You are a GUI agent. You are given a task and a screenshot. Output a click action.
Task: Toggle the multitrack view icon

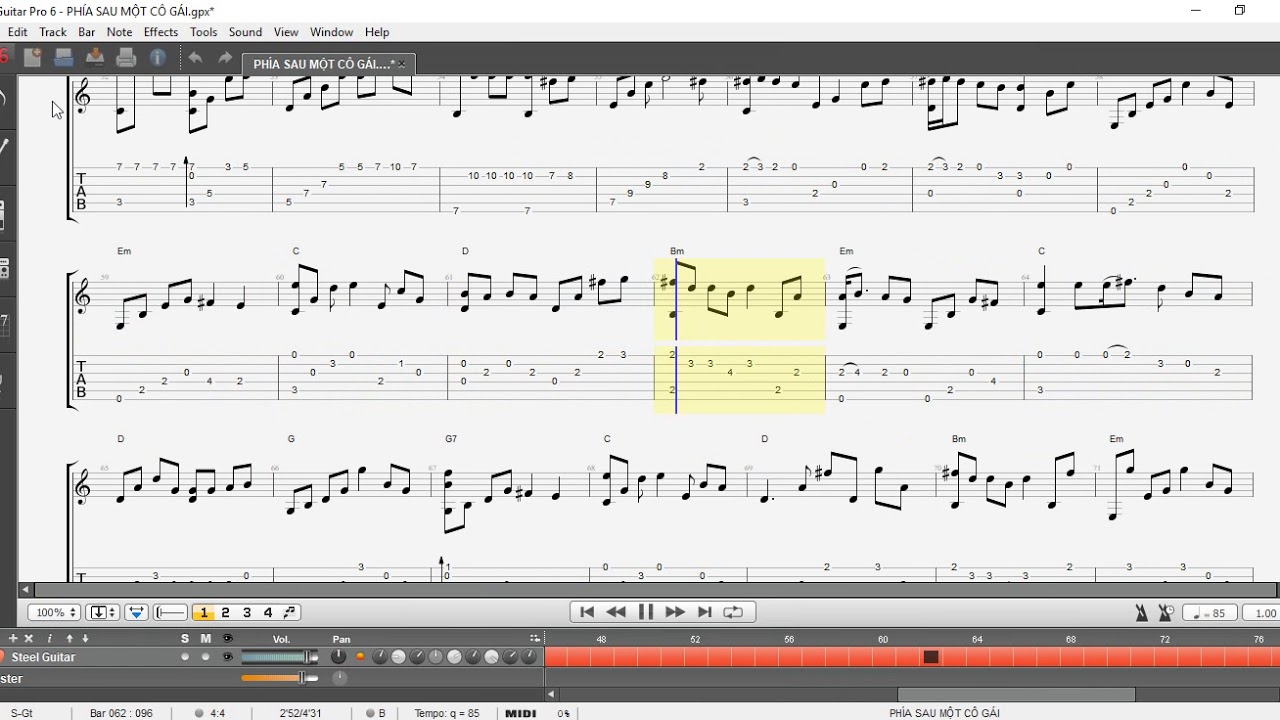[171, 612]
